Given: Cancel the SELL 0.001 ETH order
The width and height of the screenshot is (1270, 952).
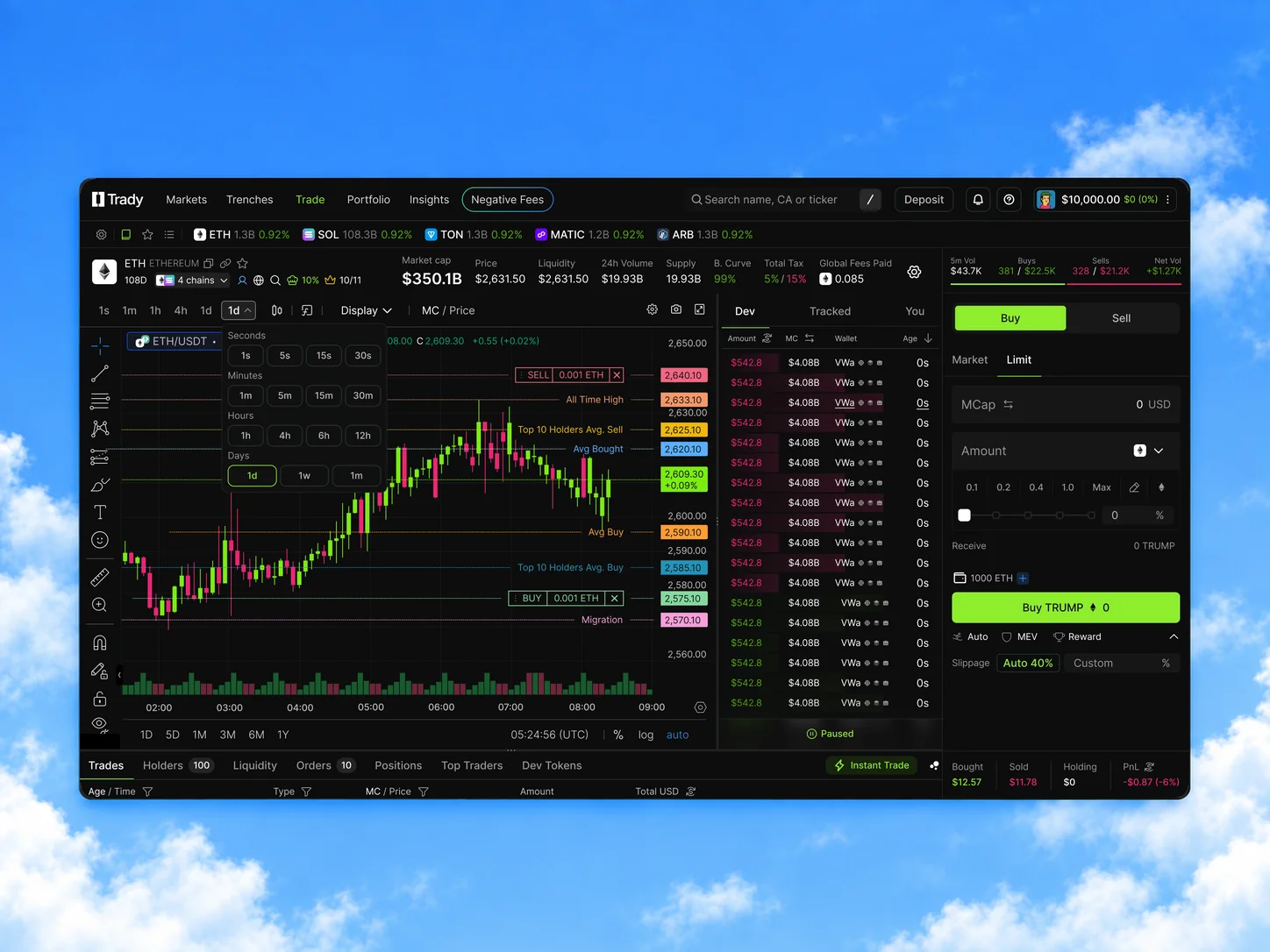Looking at the screenshot, I should [617, 375].
